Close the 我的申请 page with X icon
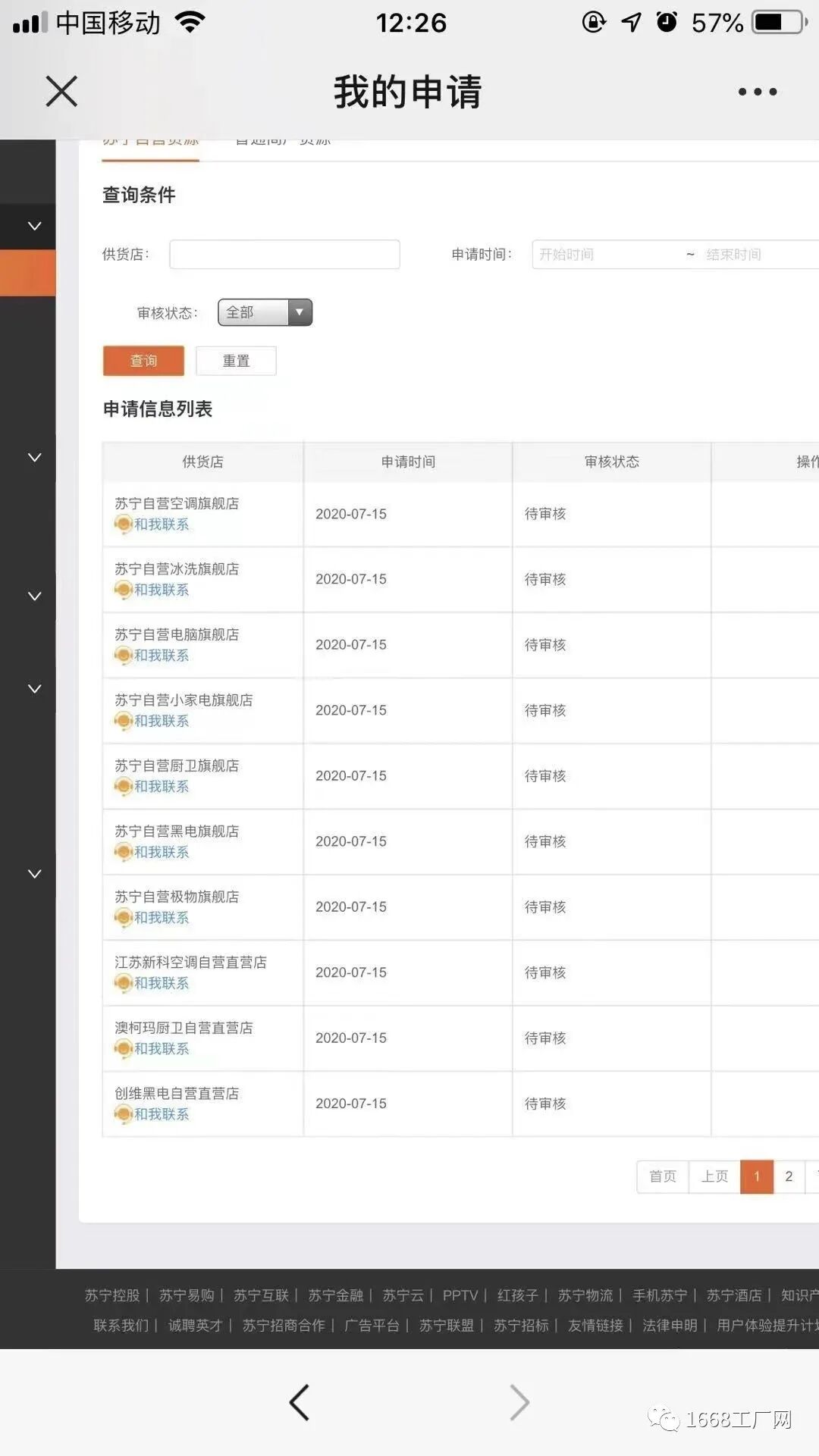The height and width of the screenshot is (1456, 819). tap(61, 92)
